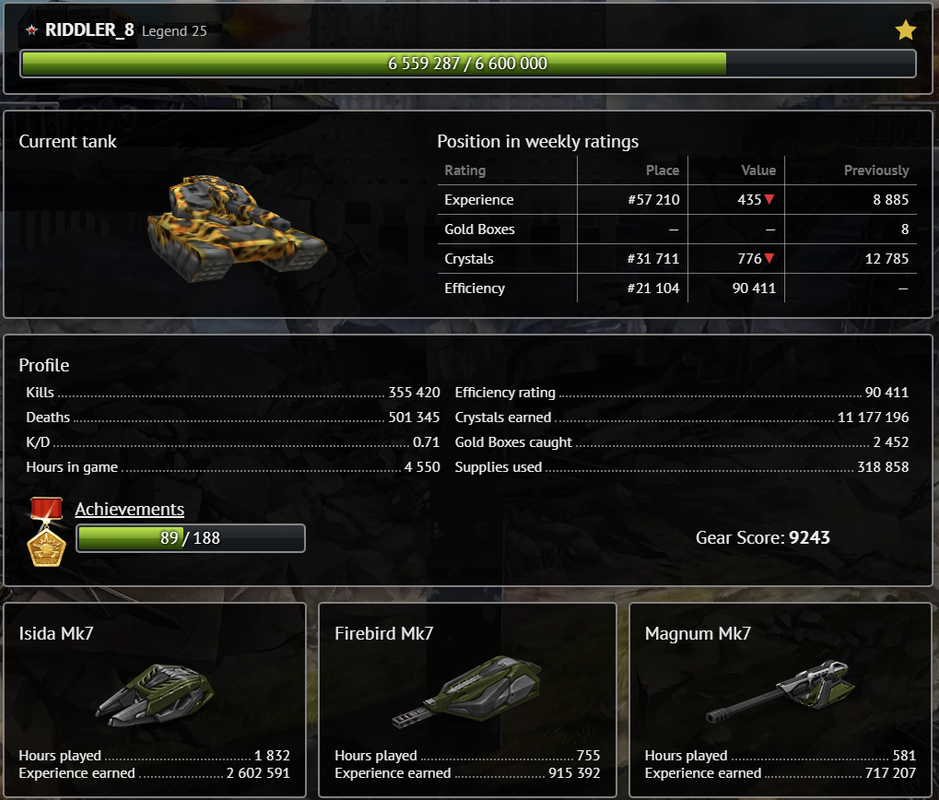The height and width of the screenshot is (800, 939).
Task: Select the Gold Boxes rating row
Action: [x=677, y=229]
